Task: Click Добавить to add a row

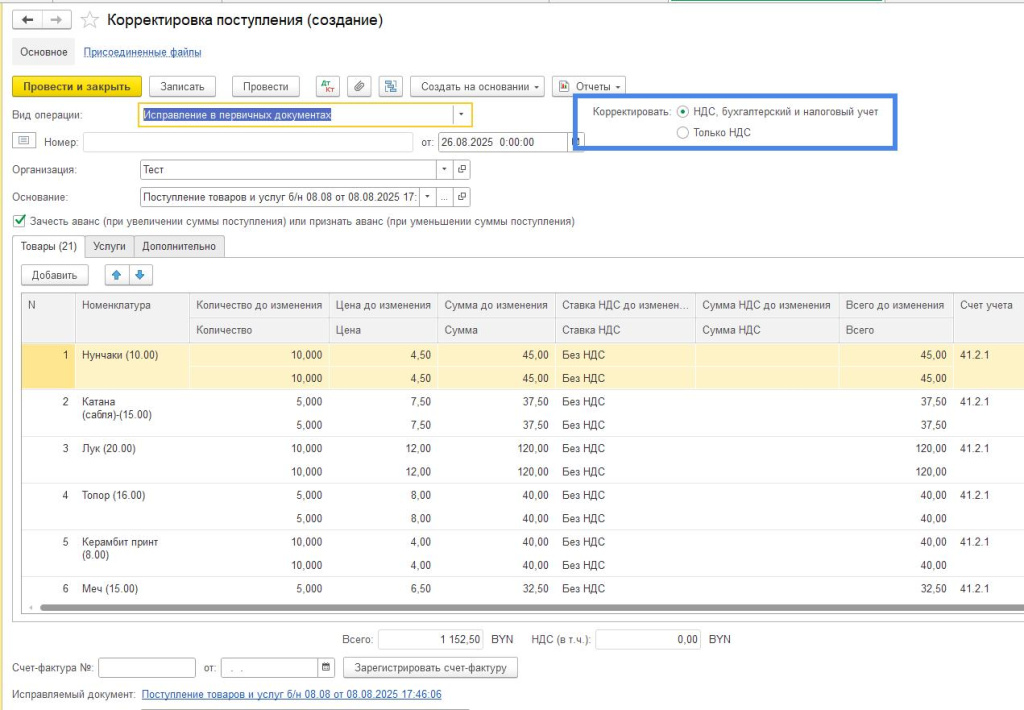Action: (x=54, y=275)
